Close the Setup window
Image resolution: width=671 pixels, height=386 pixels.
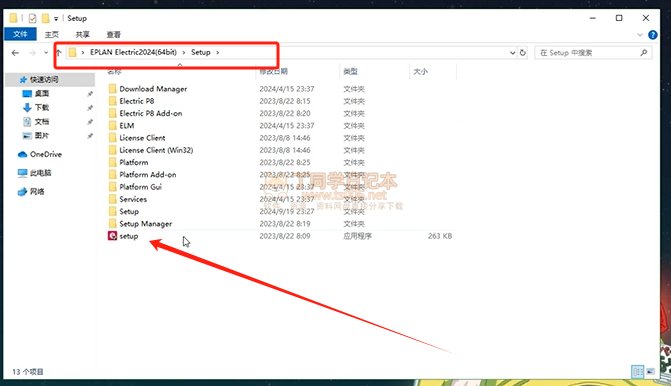point(646,18)
